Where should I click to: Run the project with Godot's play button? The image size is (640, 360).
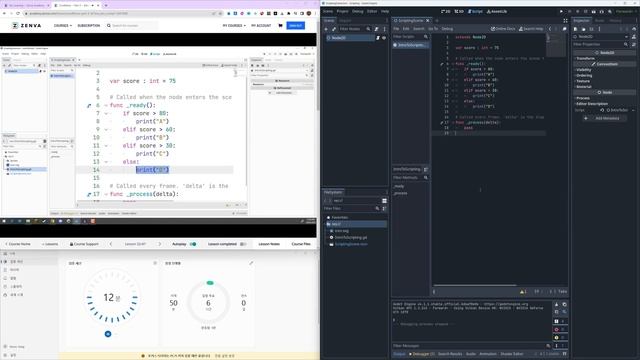[561, 11]
